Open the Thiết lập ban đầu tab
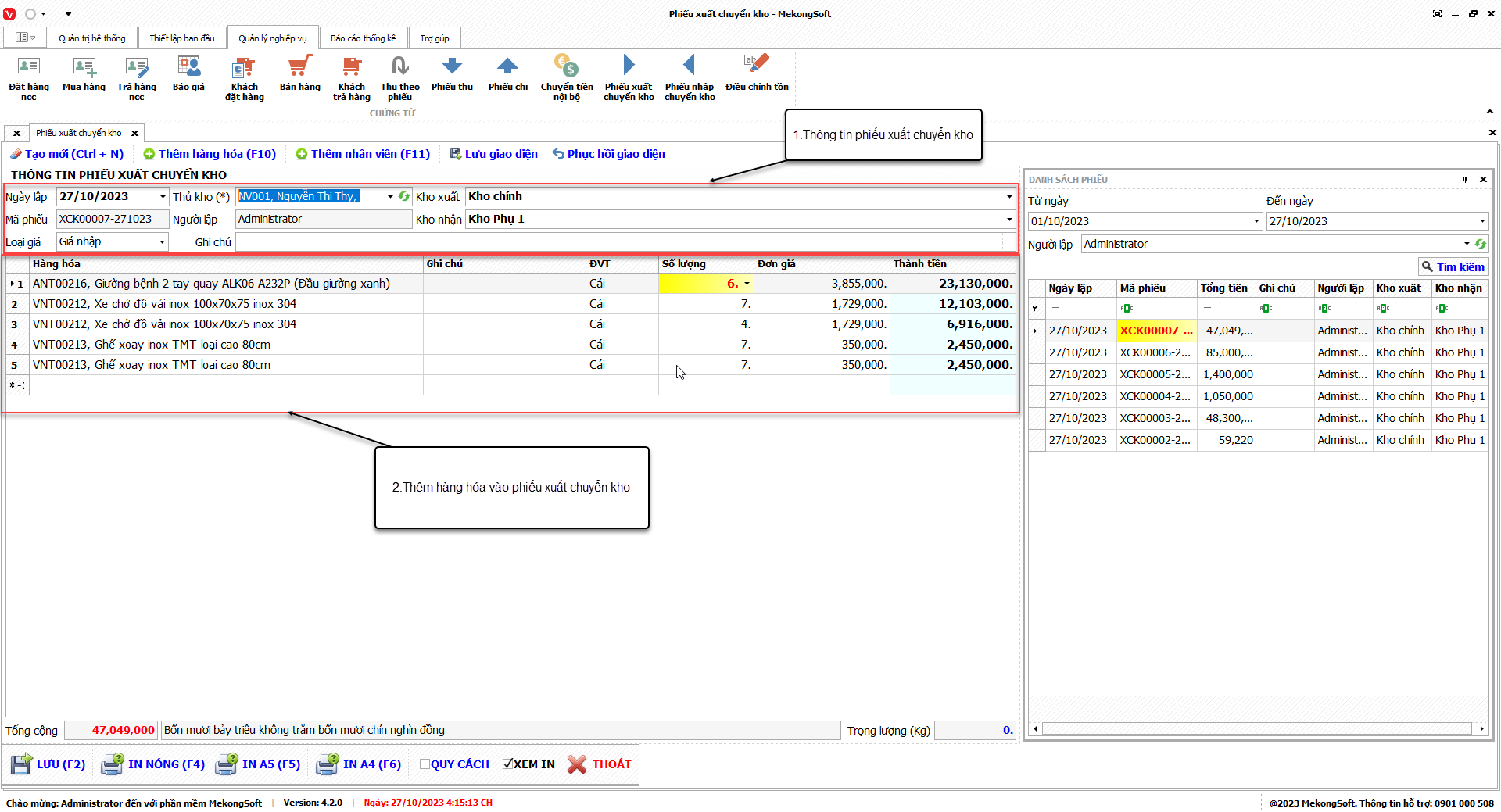Viewport: 1501px width, 812px height. pyautogui.click(x=181, y=38)
